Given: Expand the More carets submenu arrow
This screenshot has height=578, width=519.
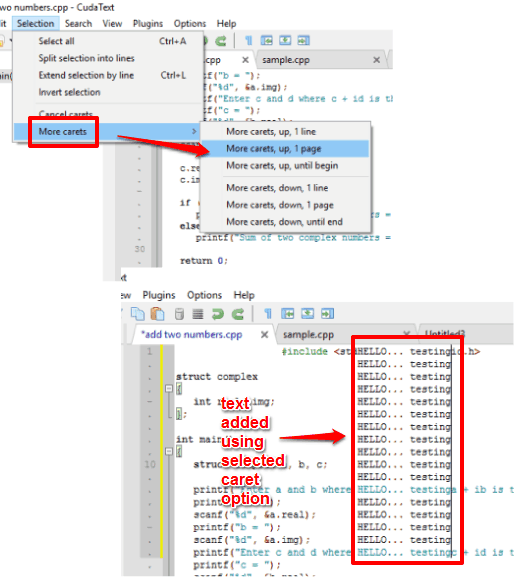Looking at the screenshot, I should (x=194, y=132).
